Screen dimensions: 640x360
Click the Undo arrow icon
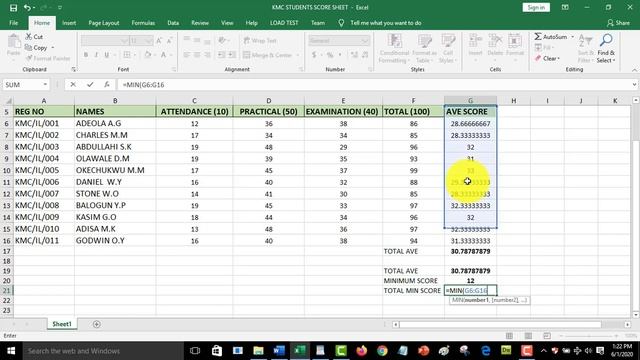(x=27, y=8)
